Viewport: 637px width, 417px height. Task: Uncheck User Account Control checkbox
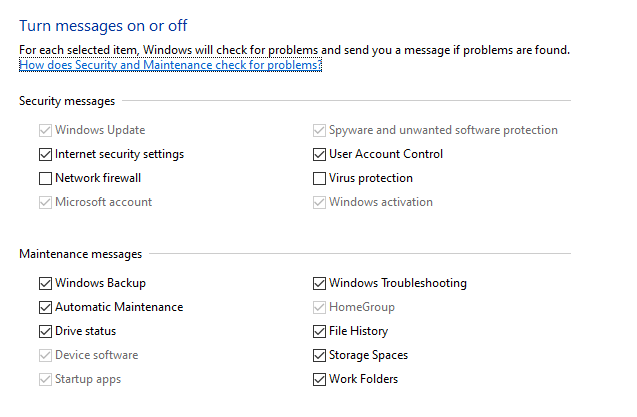[x=319, y=154]
